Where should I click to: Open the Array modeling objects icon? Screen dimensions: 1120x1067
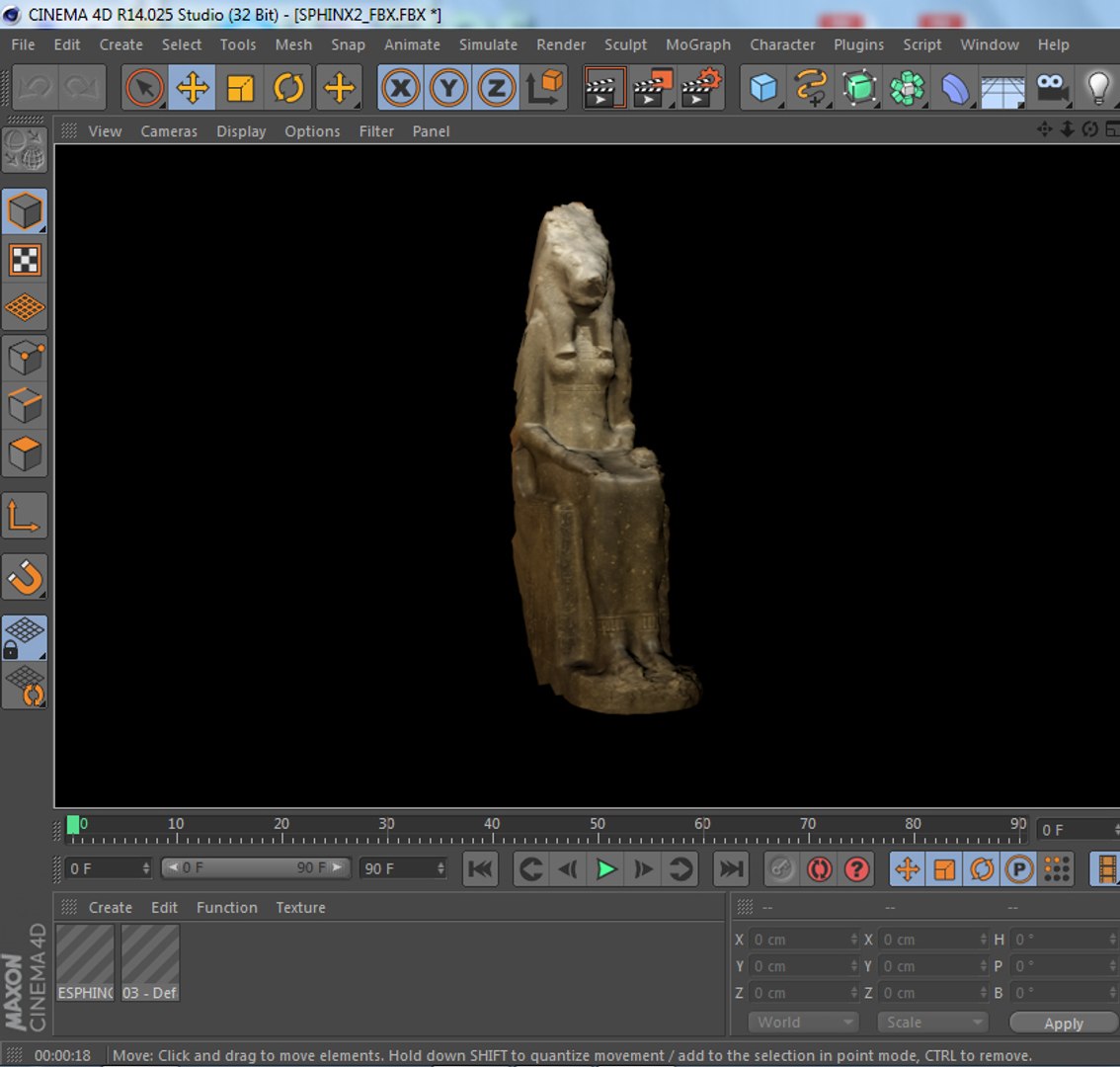click(907, 88)
